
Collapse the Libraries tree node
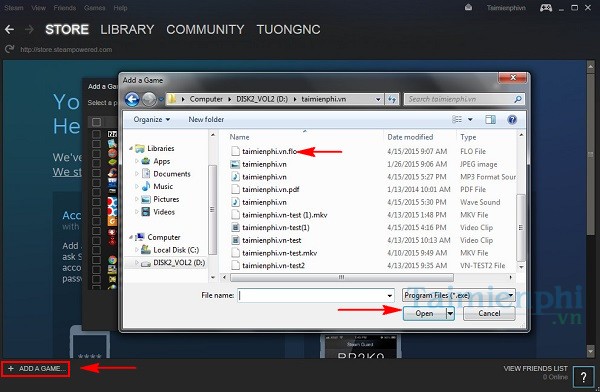[131, 149]
